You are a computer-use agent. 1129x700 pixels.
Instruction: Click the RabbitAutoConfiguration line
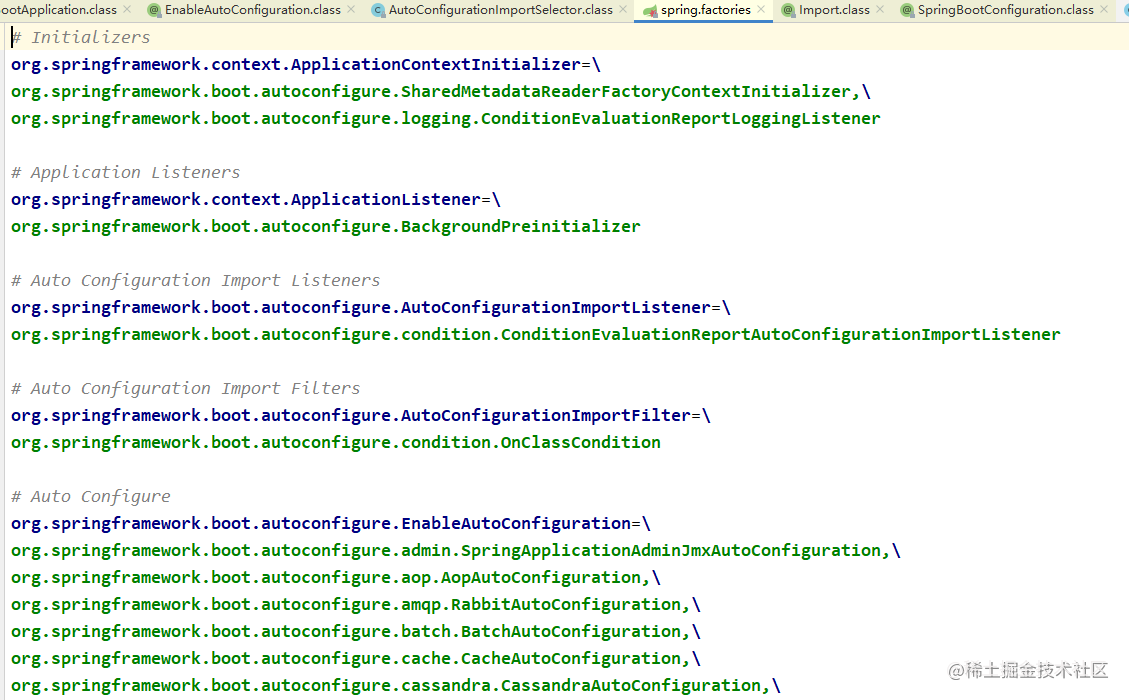356,605
